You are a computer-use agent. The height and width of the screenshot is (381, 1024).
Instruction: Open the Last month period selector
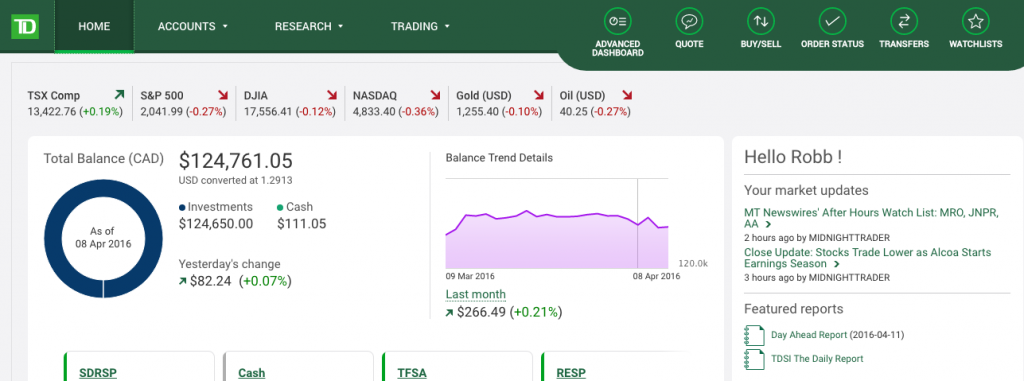[475, 295]
